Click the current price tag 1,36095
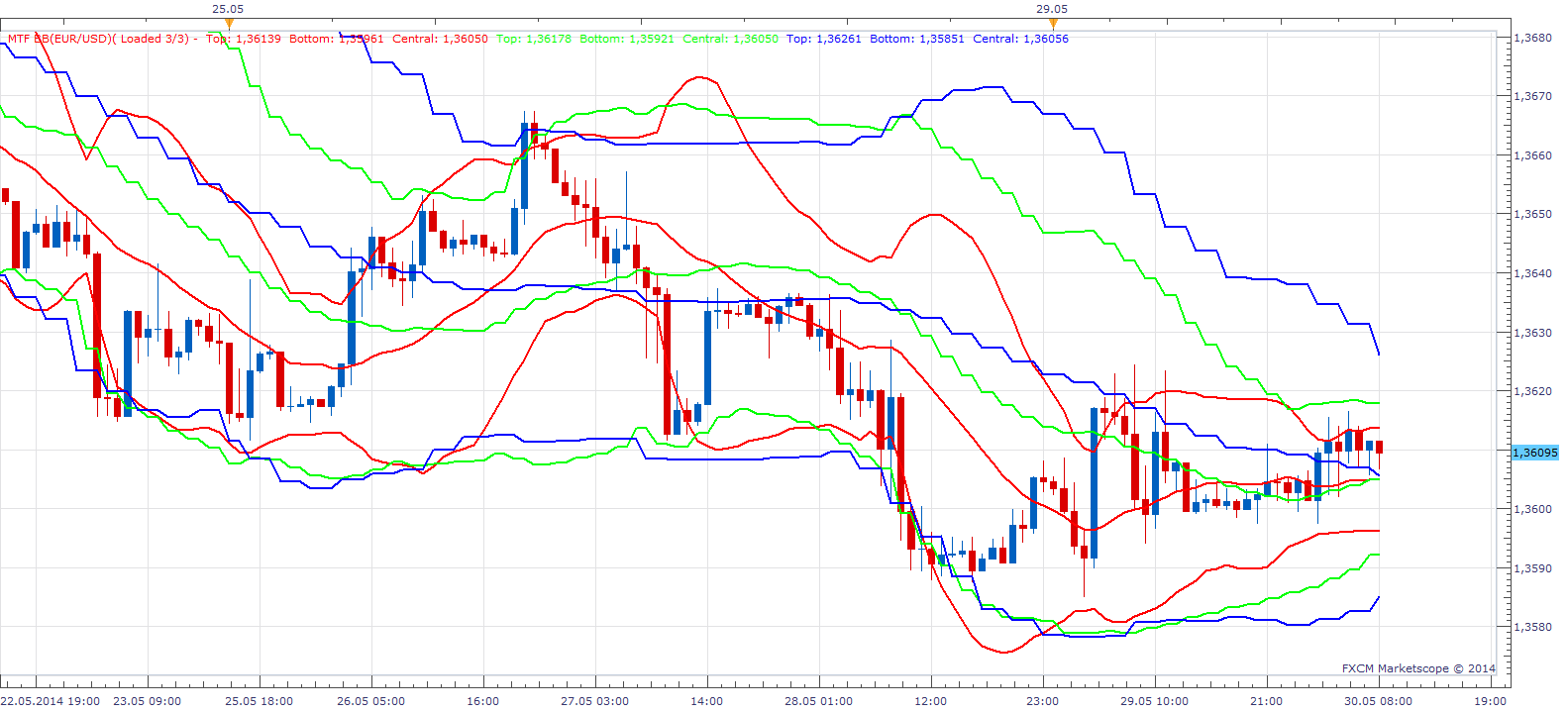 (1535, 453)
